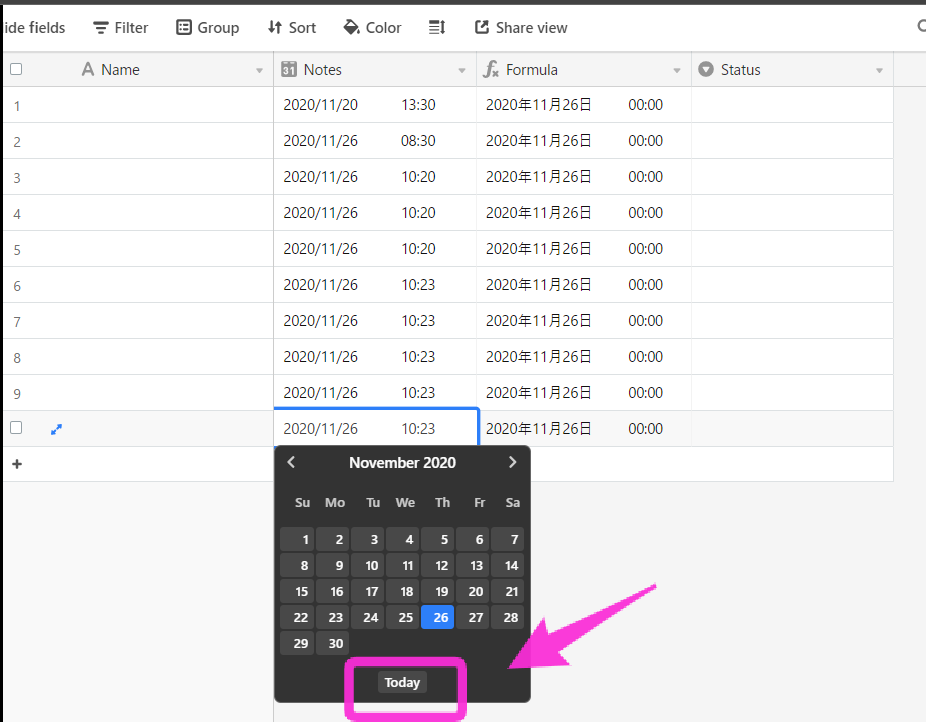
Task: Open Share view
Action: pos(521,28)
